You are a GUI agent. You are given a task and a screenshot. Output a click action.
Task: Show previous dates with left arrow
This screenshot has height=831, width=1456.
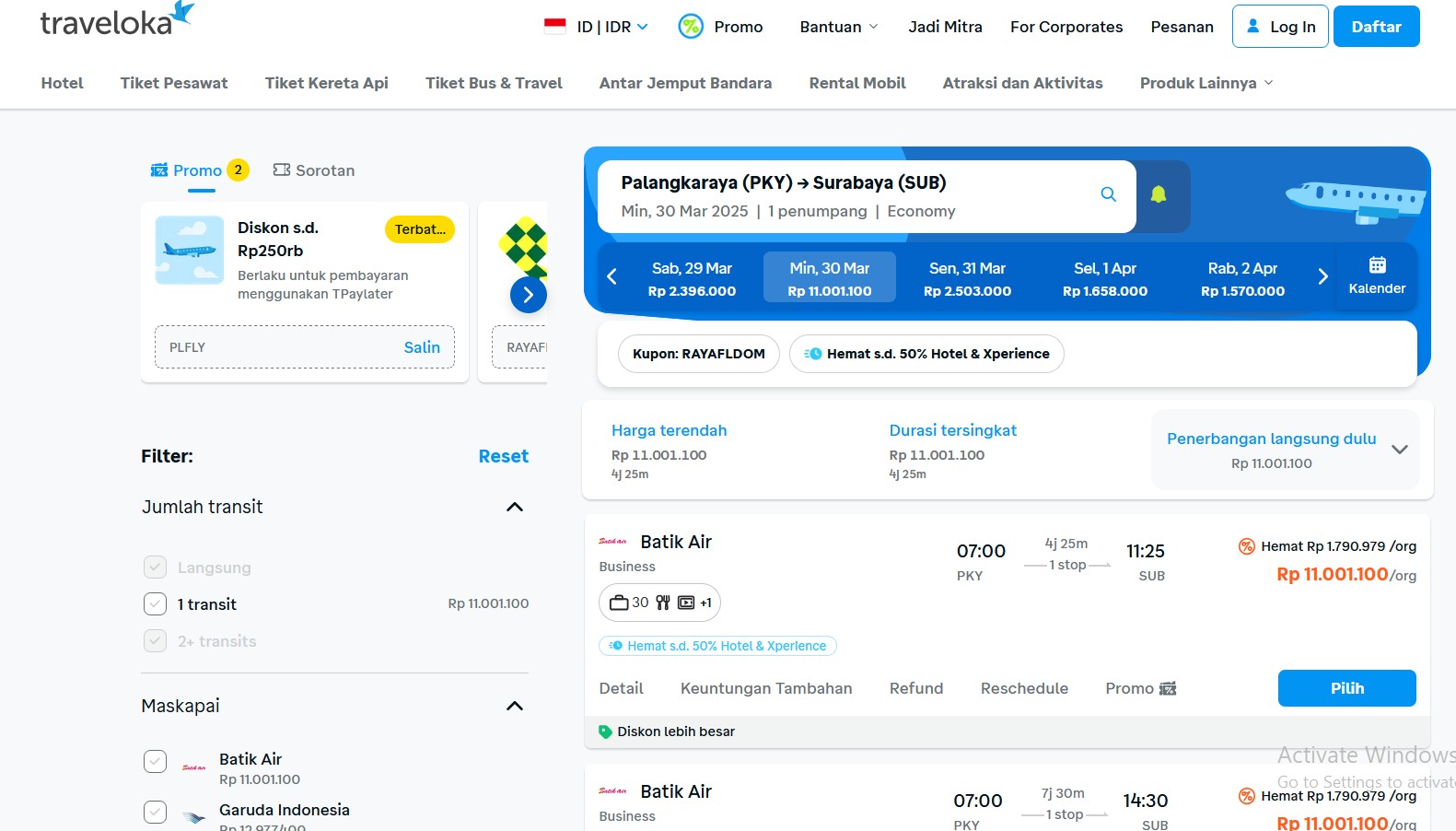pos(612,276)
